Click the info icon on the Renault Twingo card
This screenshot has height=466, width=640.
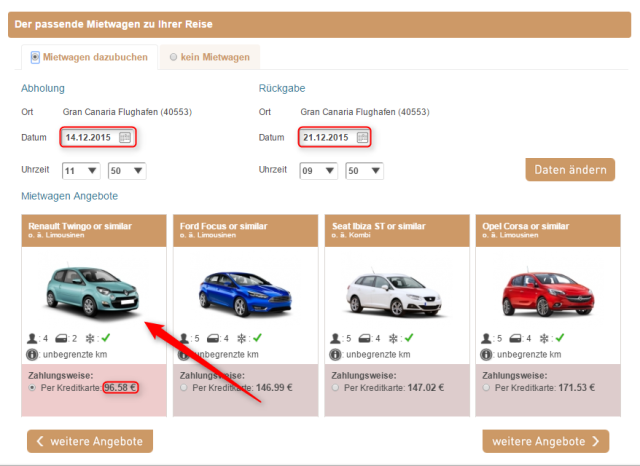point(32,355)
